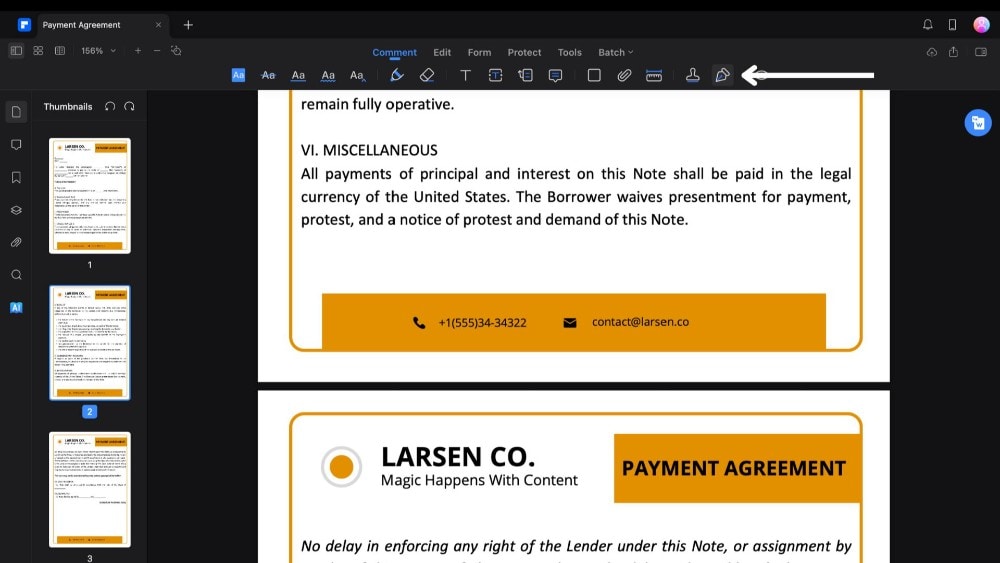
Task: Select the Underline text tool
Action: click(x=298, y=75)
